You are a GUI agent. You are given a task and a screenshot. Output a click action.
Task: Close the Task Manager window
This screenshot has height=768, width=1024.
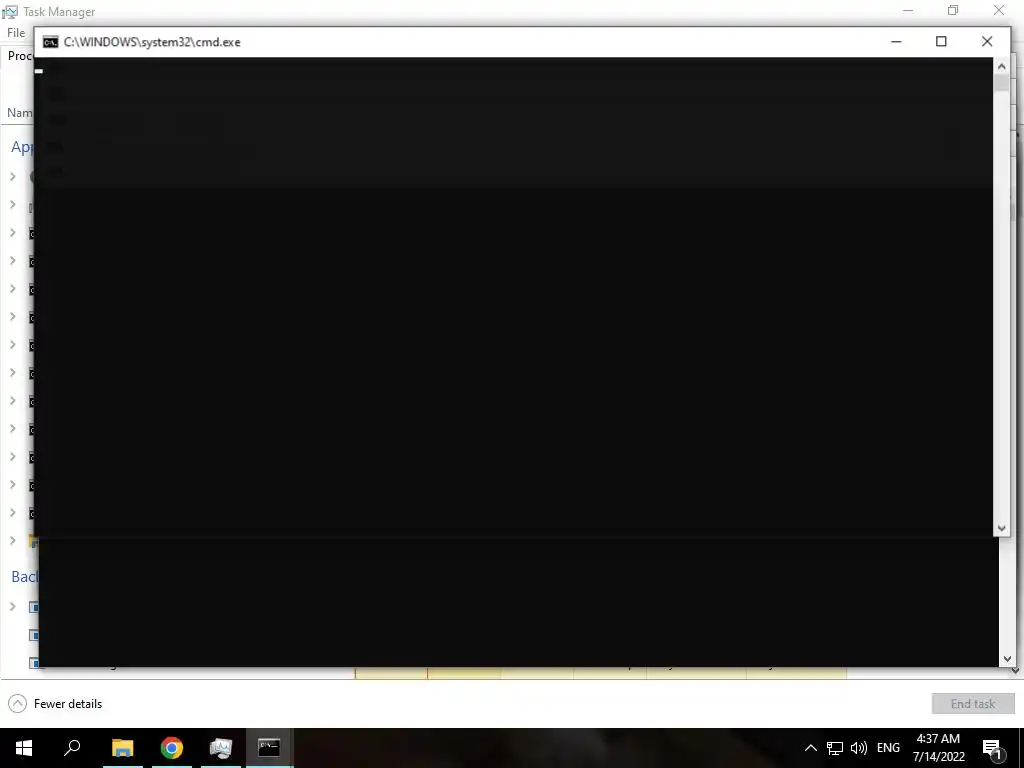tap(999, 11)
